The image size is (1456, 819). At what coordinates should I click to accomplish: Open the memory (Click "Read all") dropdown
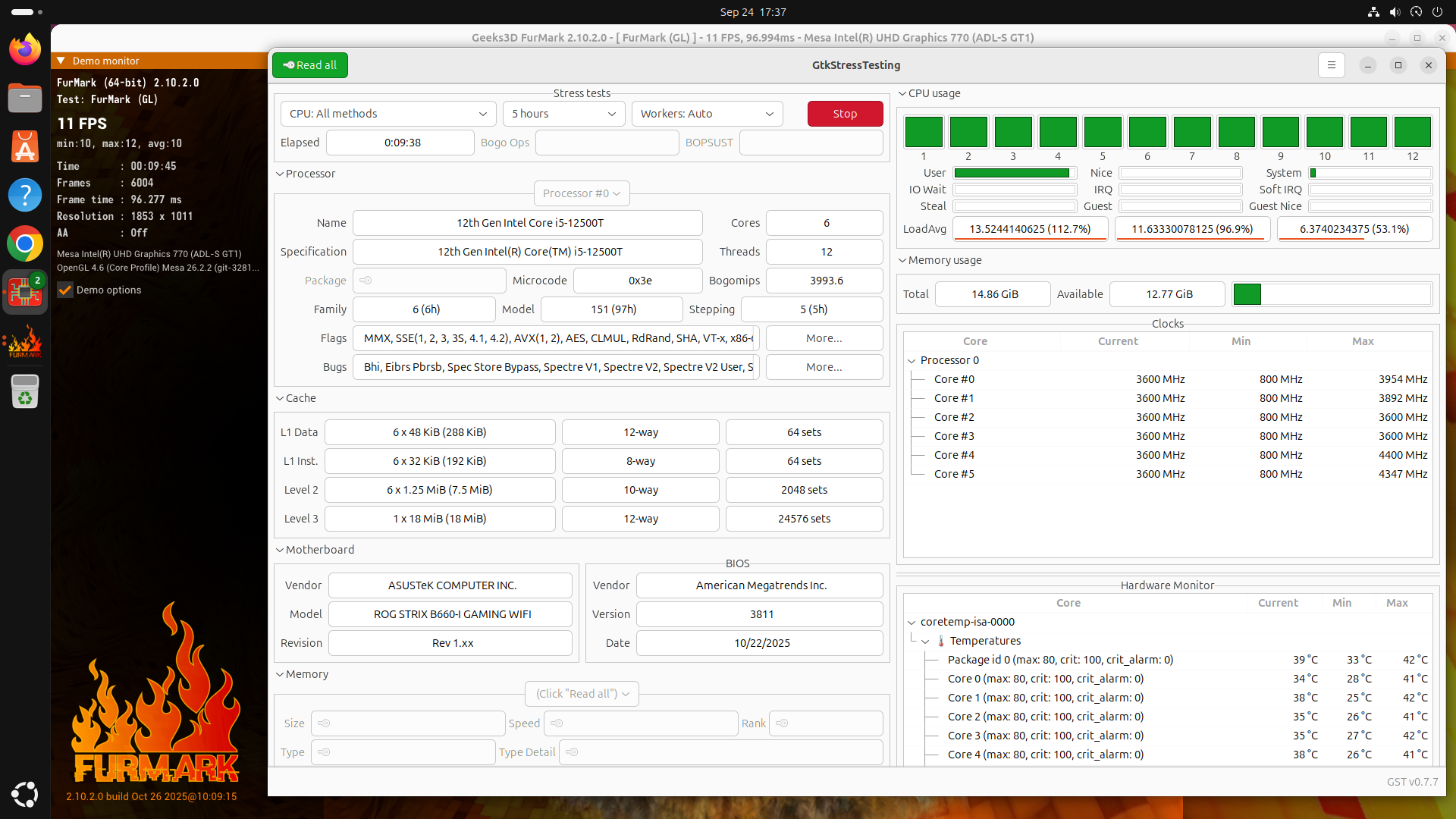582,694
